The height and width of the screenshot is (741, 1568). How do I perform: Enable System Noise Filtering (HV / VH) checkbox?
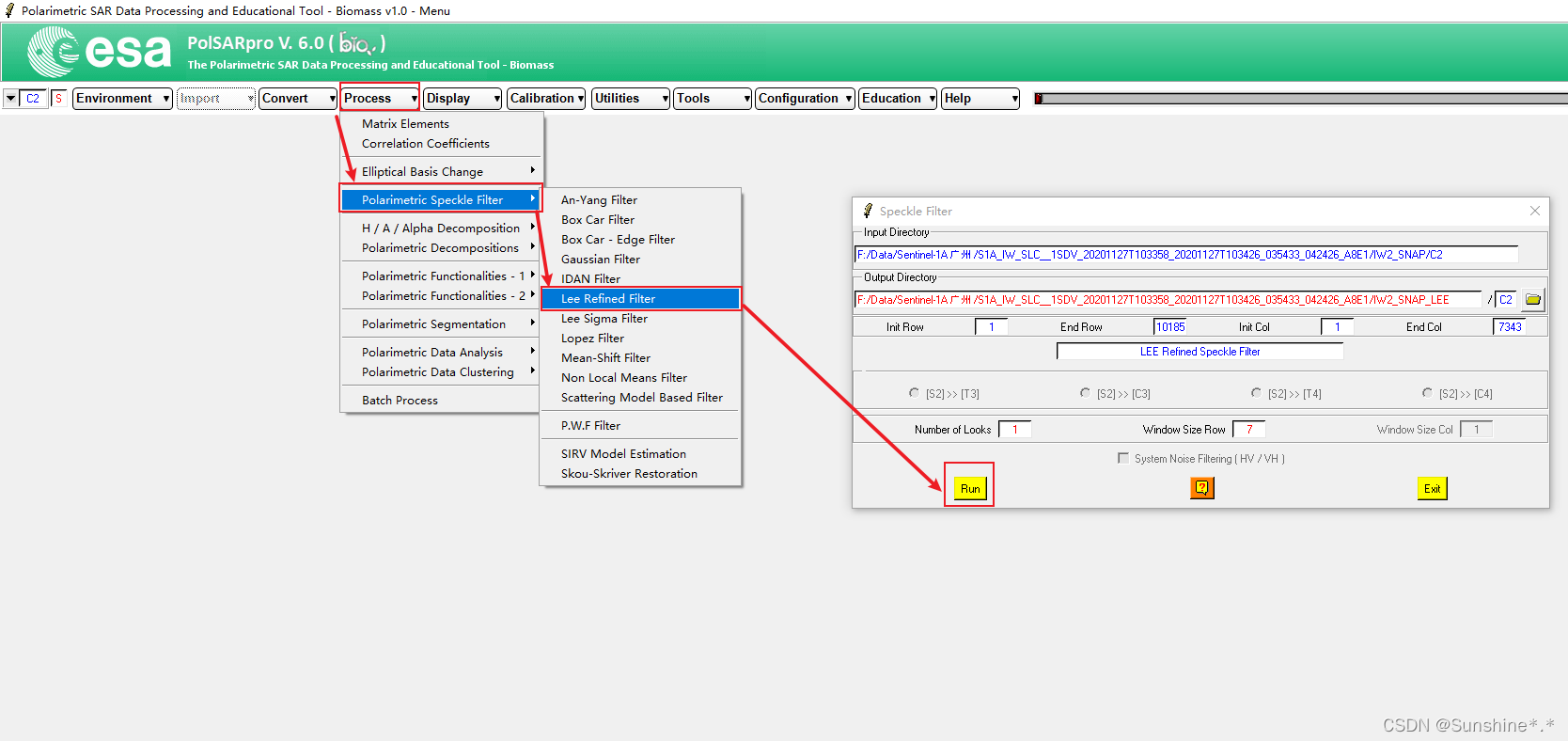coord(1123,458)
